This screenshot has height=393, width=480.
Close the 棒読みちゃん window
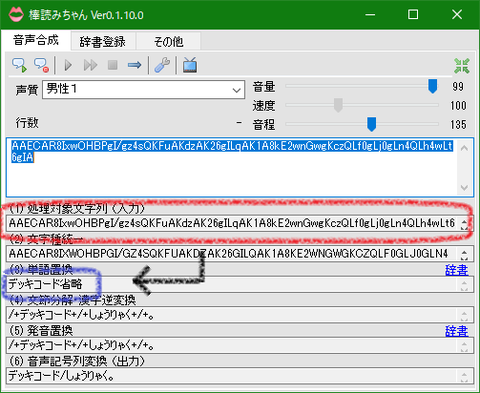tap(457, 15)
